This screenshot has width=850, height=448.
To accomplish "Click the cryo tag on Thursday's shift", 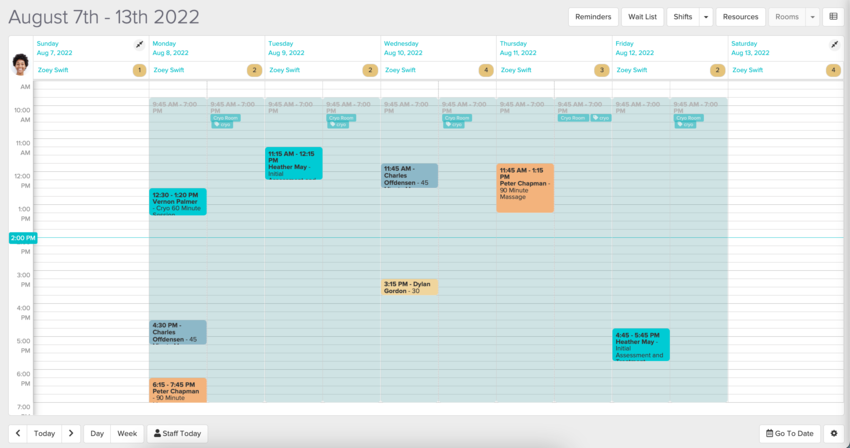I will coord(600,118).
